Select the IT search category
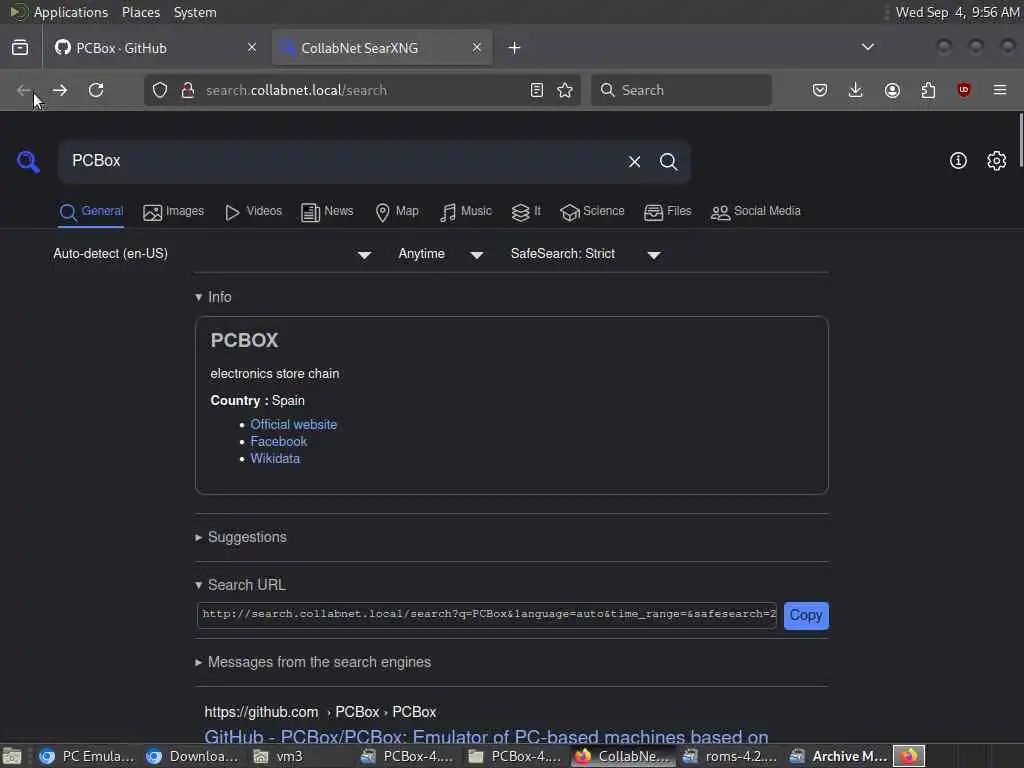Image resolution: width=1024 pixels, height=768 pixels. coord(526,212)
